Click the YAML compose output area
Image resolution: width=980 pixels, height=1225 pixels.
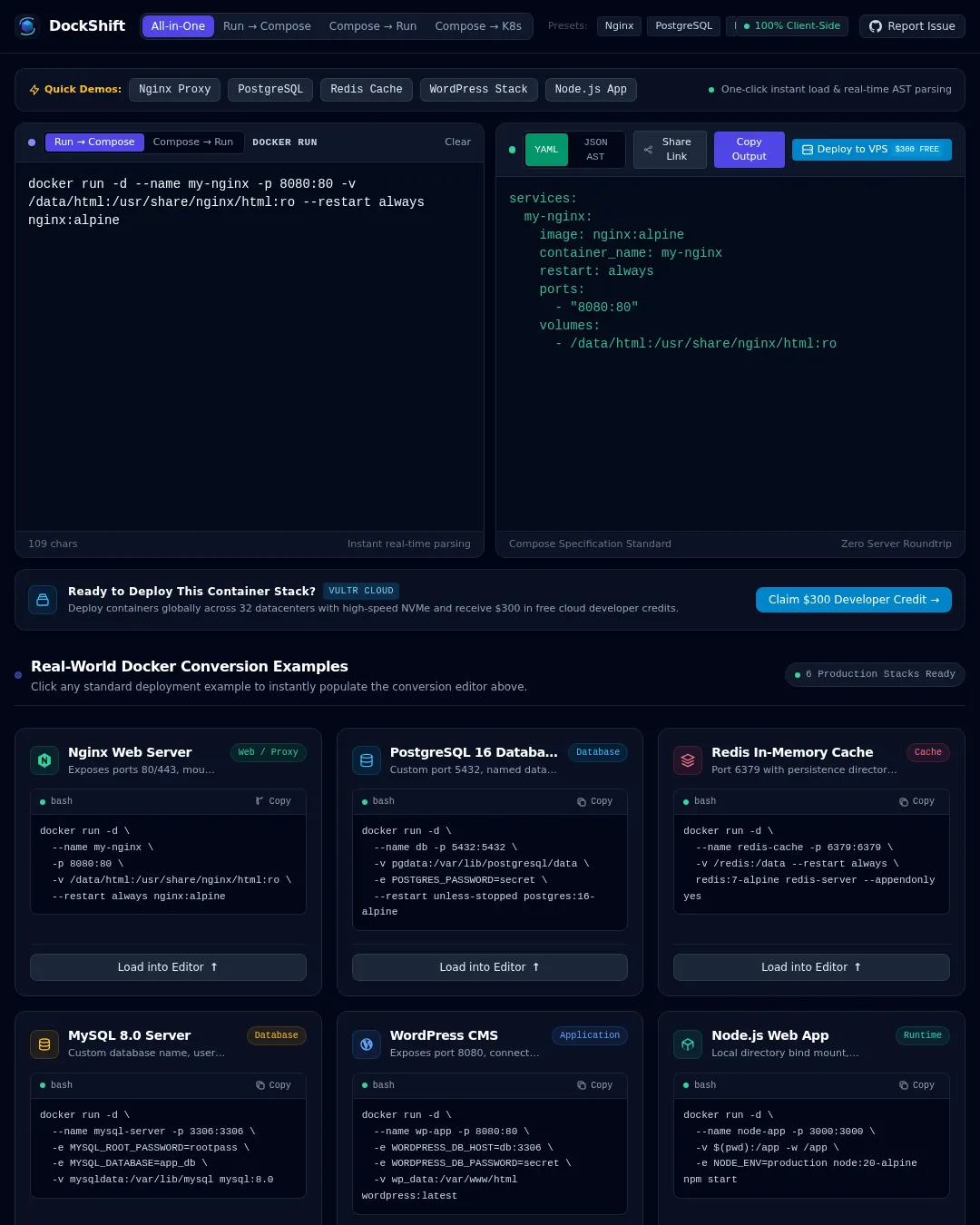point(730,354)
